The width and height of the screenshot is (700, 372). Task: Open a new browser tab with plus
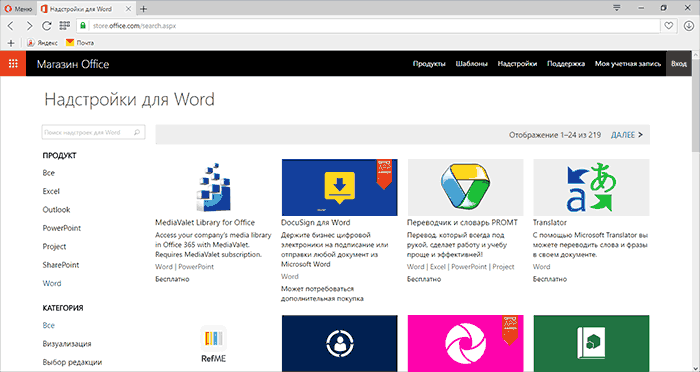coord(144,8)
